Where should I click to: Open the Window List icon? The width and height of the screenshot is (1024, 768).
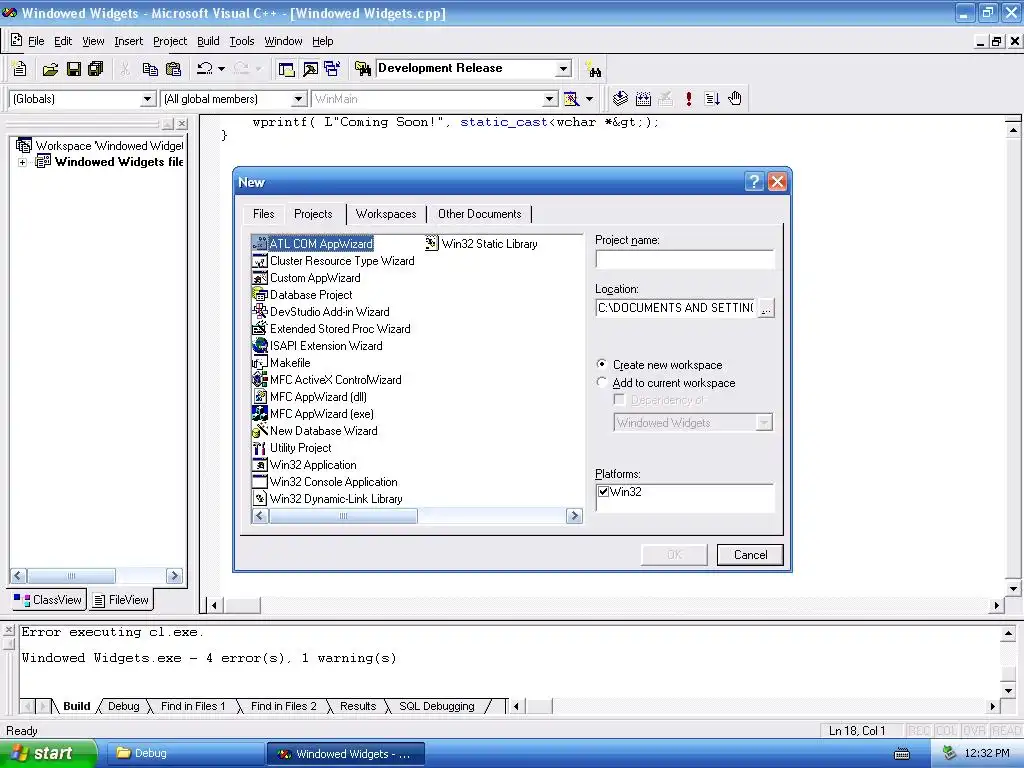click(x=332, y=69)
